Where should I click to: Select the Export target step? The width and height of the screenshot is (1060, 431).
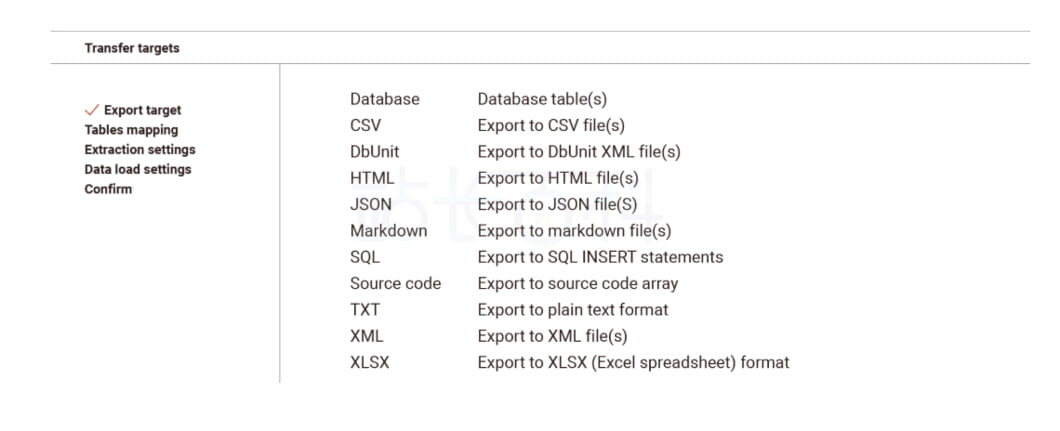pyautogui.click(x=143, y=110)
